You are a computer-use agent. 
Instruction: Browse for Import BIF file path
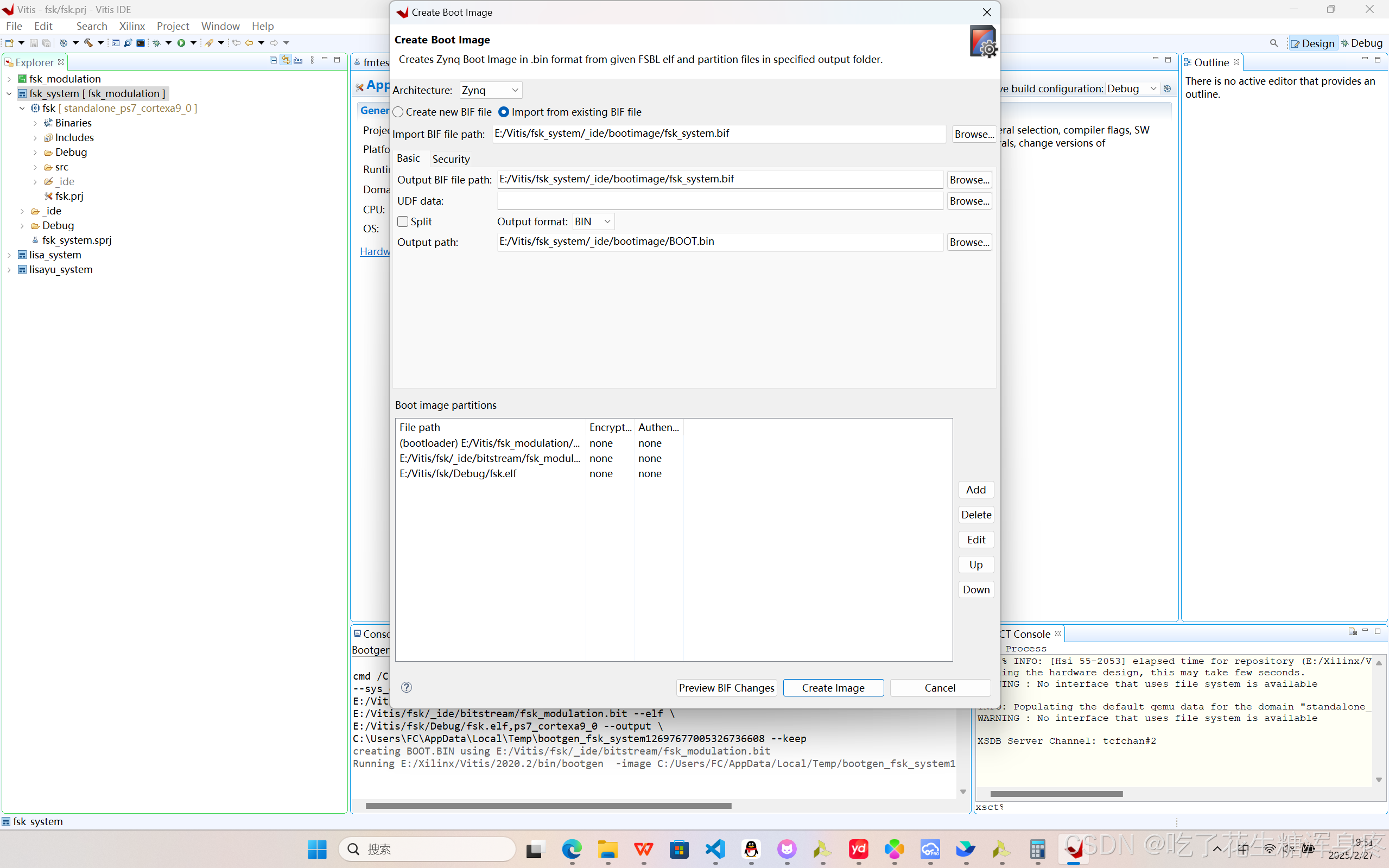coord(974,134)
